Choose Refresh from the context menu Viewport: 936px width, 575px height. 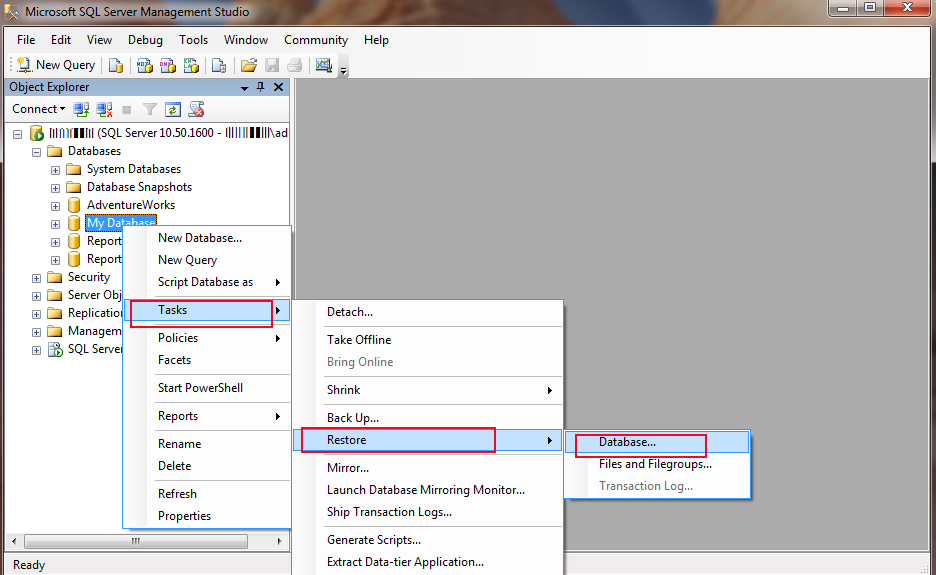[x=207, y=494]
